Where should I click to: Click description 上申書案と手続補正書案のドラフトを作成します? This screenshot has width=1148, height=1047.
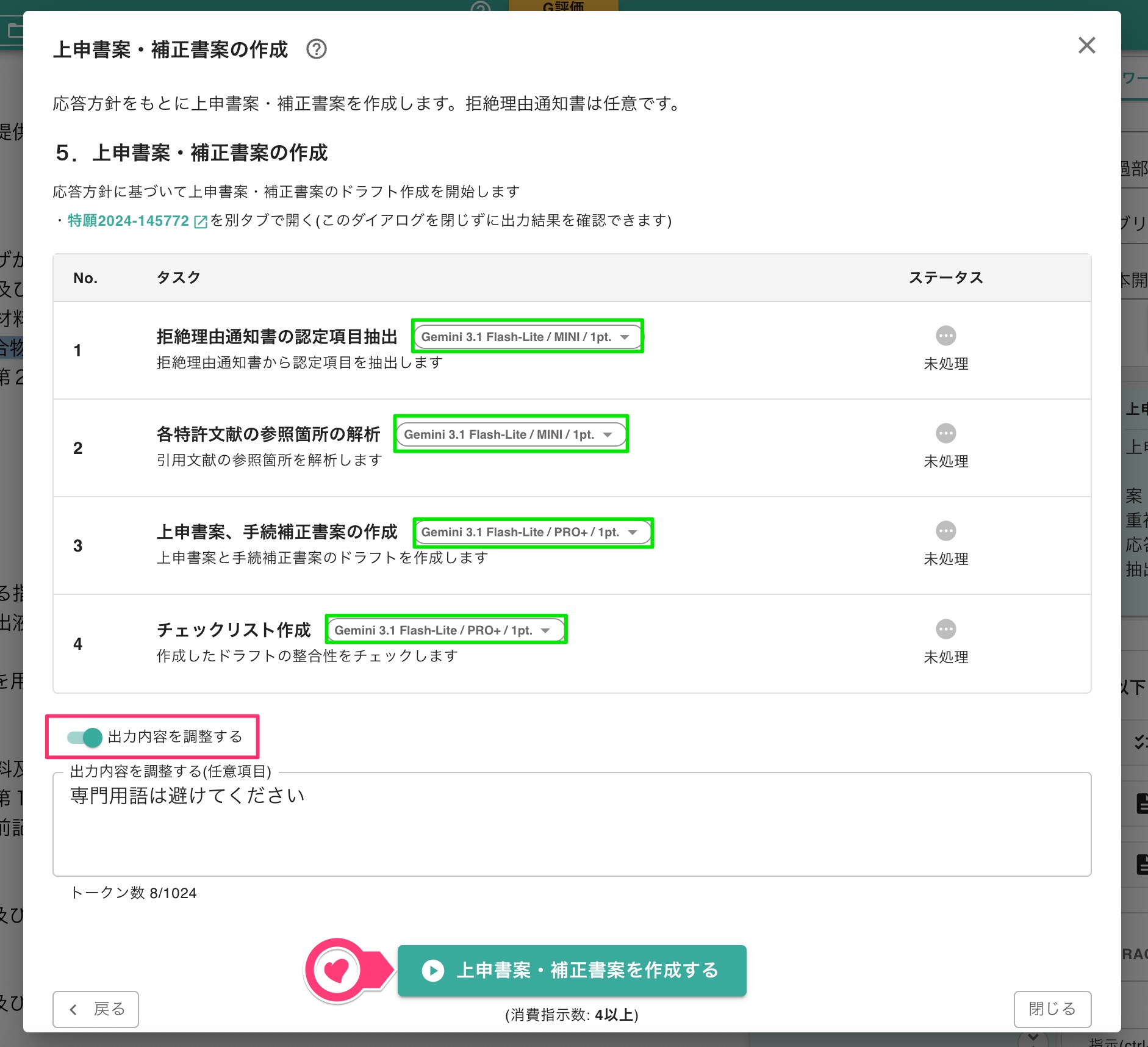click(323, 558)
